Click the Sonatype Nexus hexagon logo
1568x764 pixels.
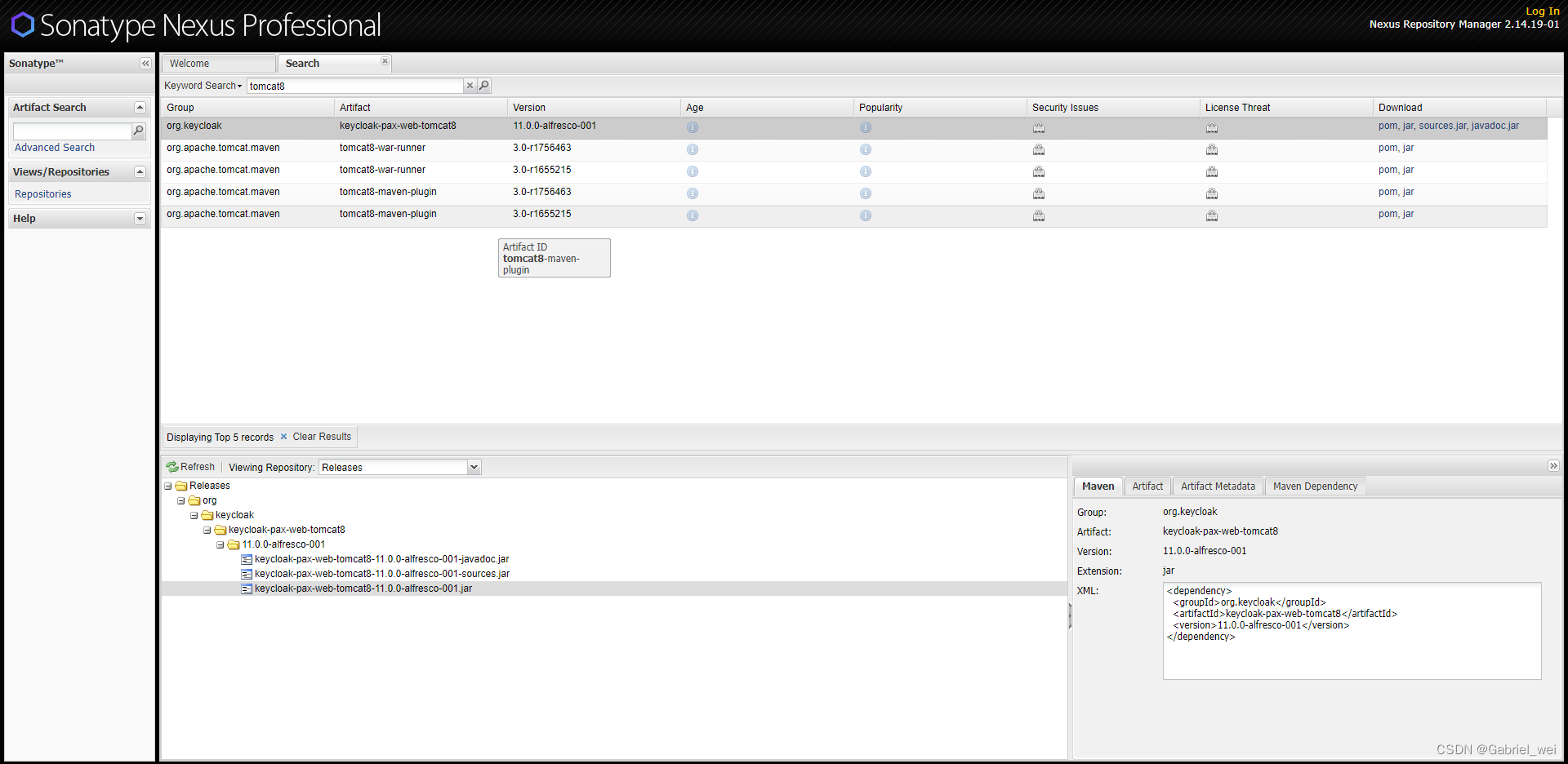(x=23, y=24)
